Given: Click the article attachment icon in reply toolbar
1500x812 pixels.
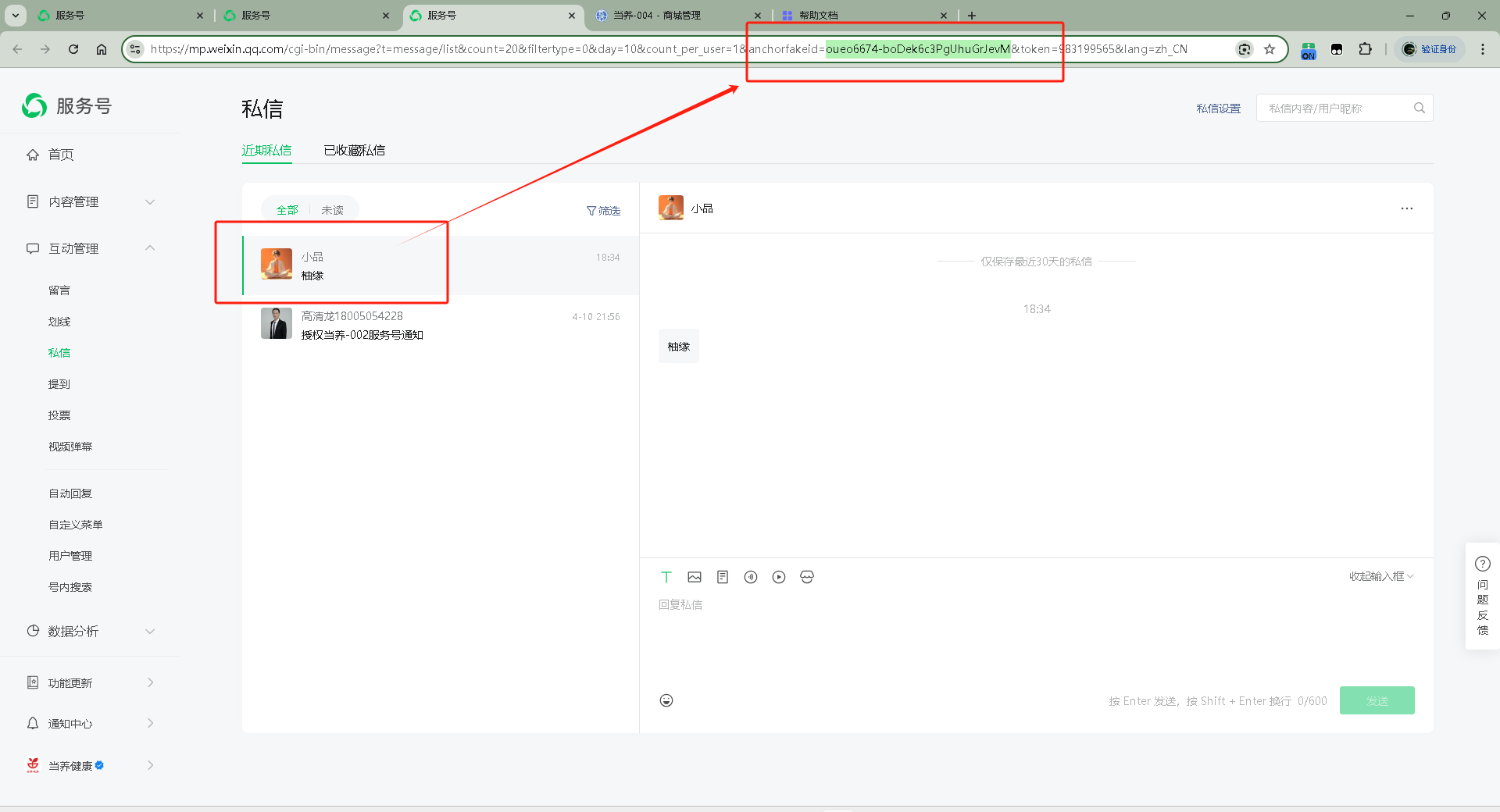Looking at the screenshot, I should click(723, 577).
